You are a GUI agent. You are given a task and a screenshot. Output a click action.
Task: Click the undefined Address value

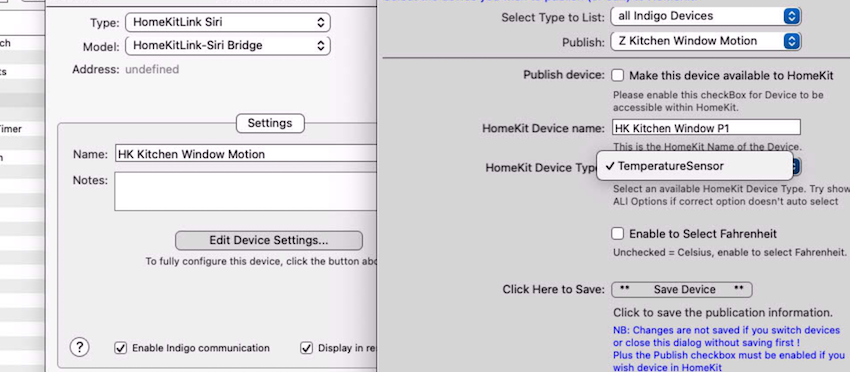[x=152, y=69]
